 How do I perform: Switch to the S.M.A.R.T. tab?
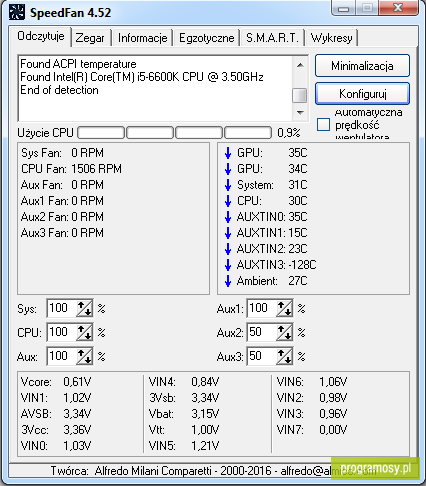272,38
